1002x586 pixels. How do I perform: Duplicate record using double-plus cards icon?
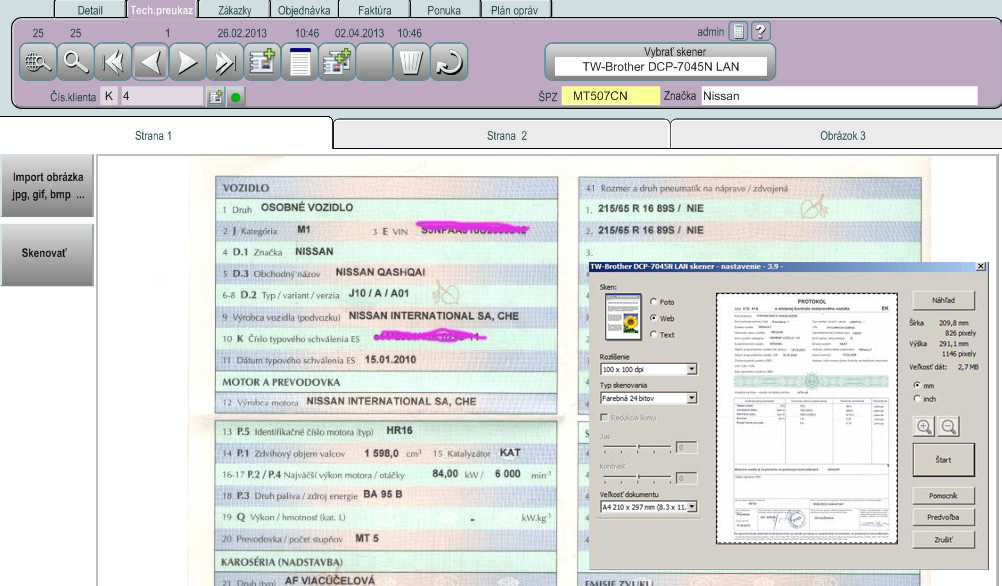point(337,62)
